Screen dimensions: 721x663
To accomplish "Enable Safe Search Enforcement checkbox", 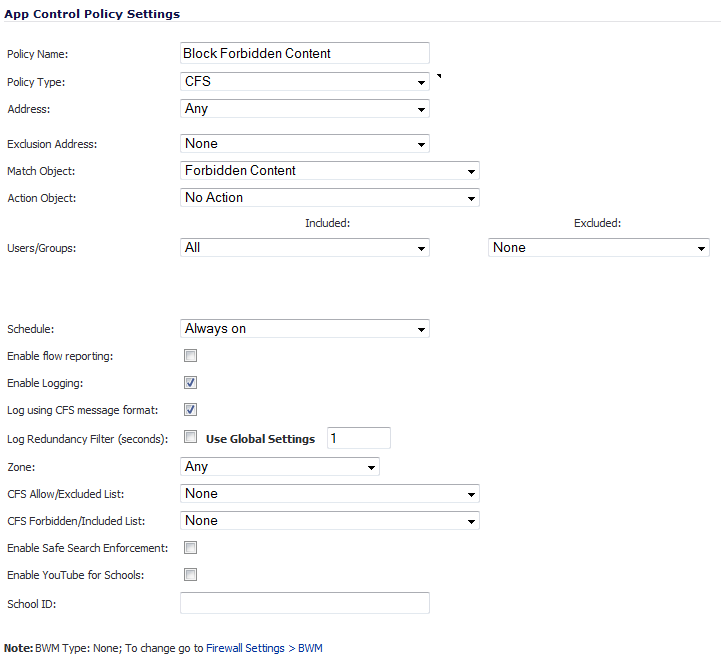I will [x=190, y=548].
